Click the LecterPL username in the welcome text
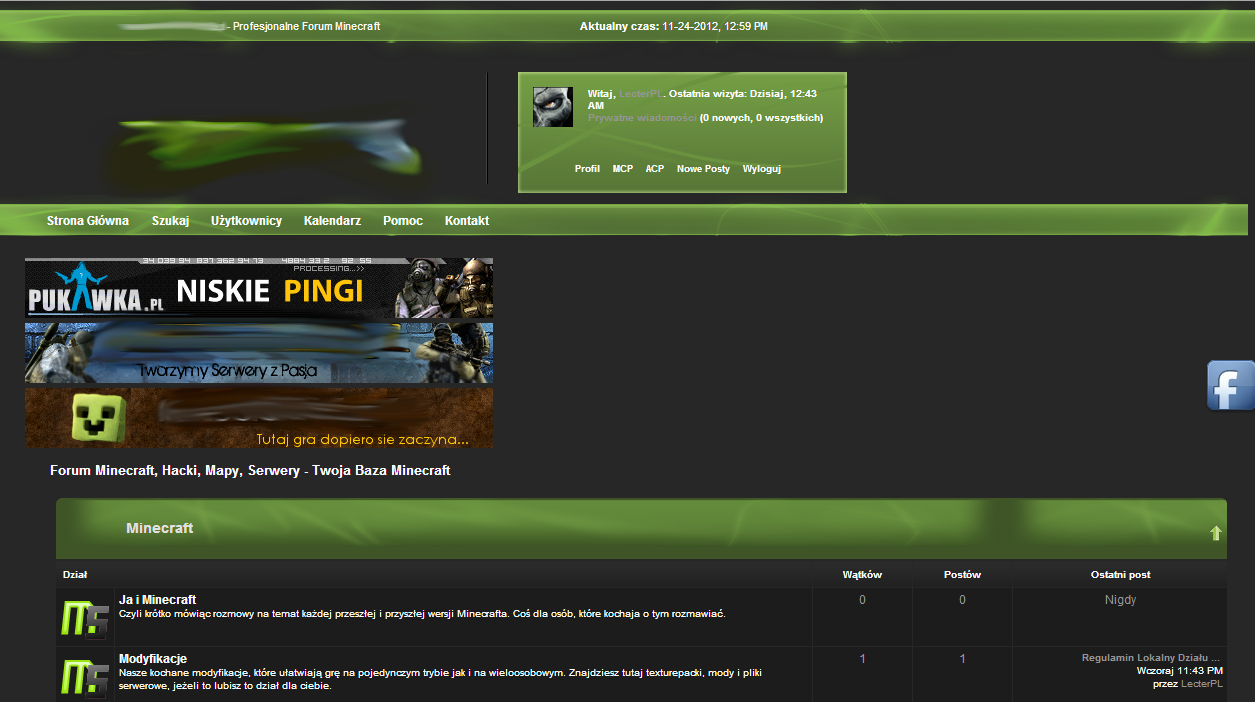 pos(641,93)
